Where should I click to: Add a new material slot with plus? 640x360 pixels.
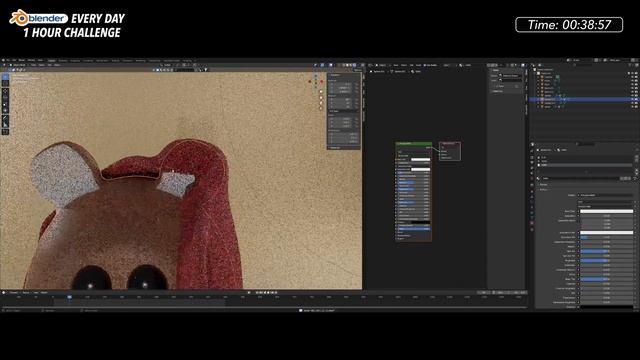(636, 157)
